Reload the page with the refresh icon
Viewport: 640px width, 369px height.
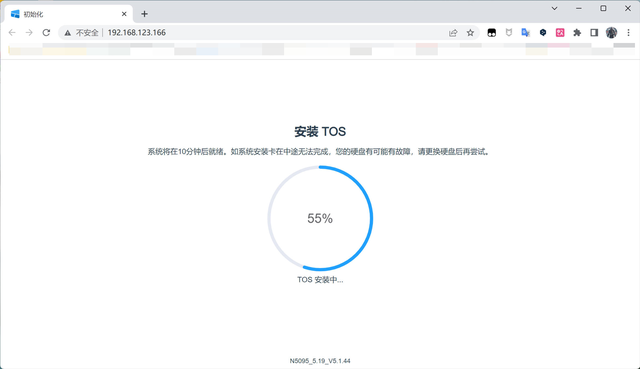46,33
